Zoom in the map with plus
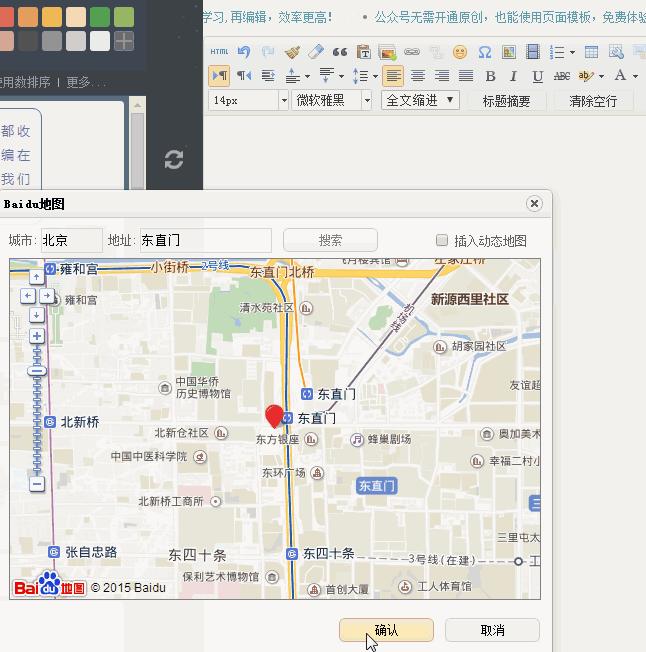Screen dimensions: 646x652 (37, 336)
